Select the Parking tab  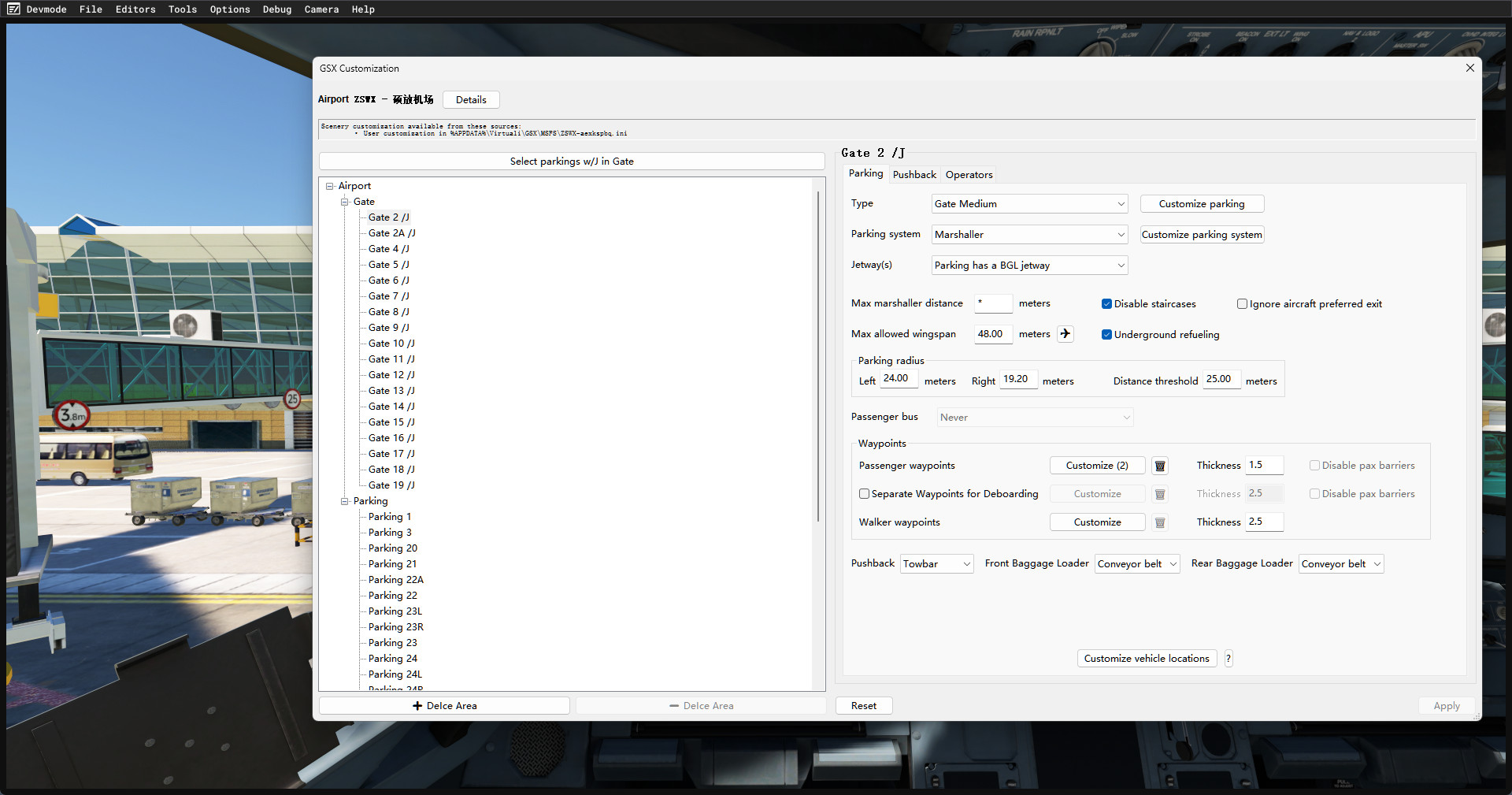pos(865,173)
